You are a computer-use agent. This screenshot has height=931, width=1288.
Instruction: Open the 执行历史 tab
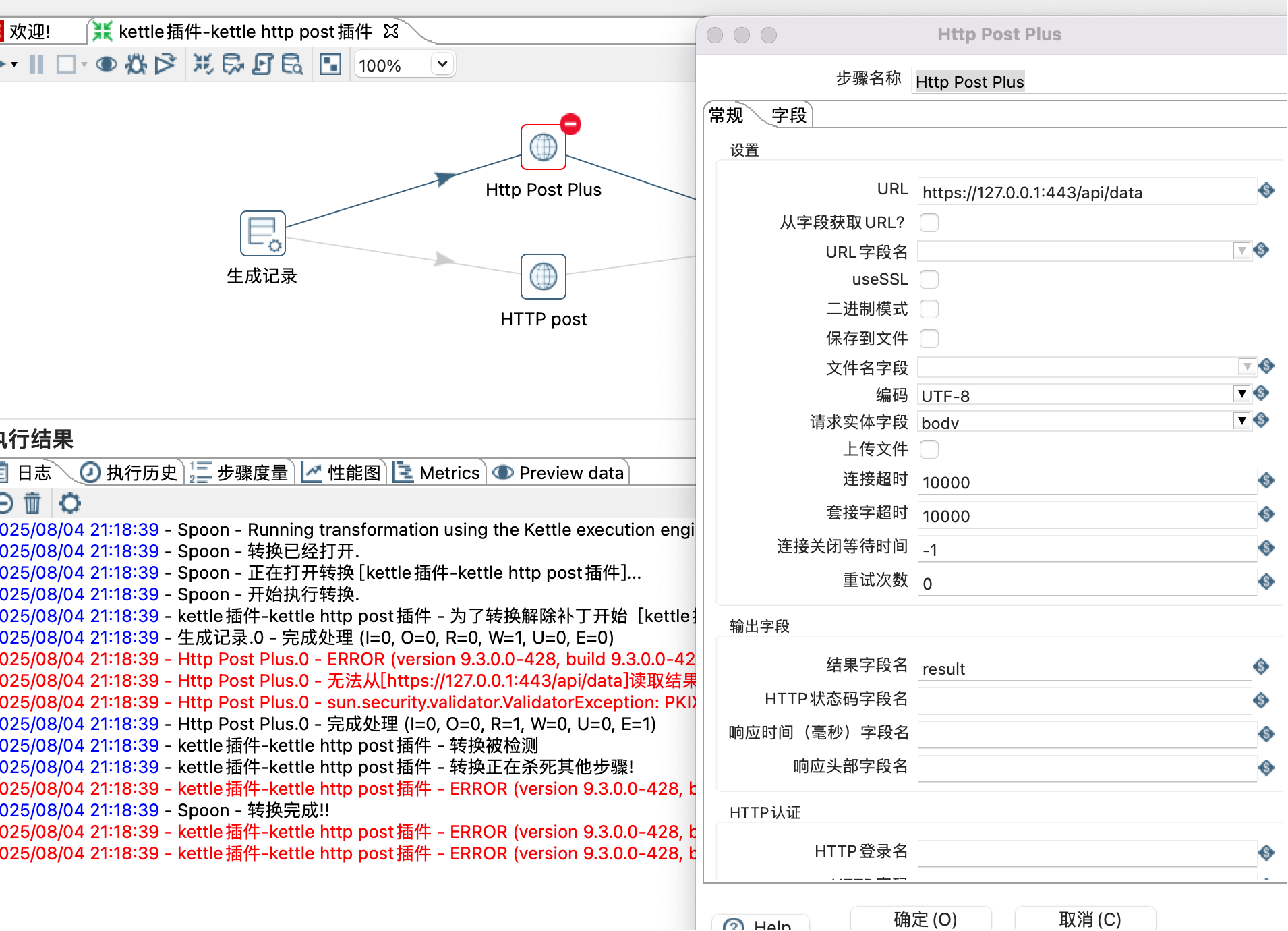[131, 473]
